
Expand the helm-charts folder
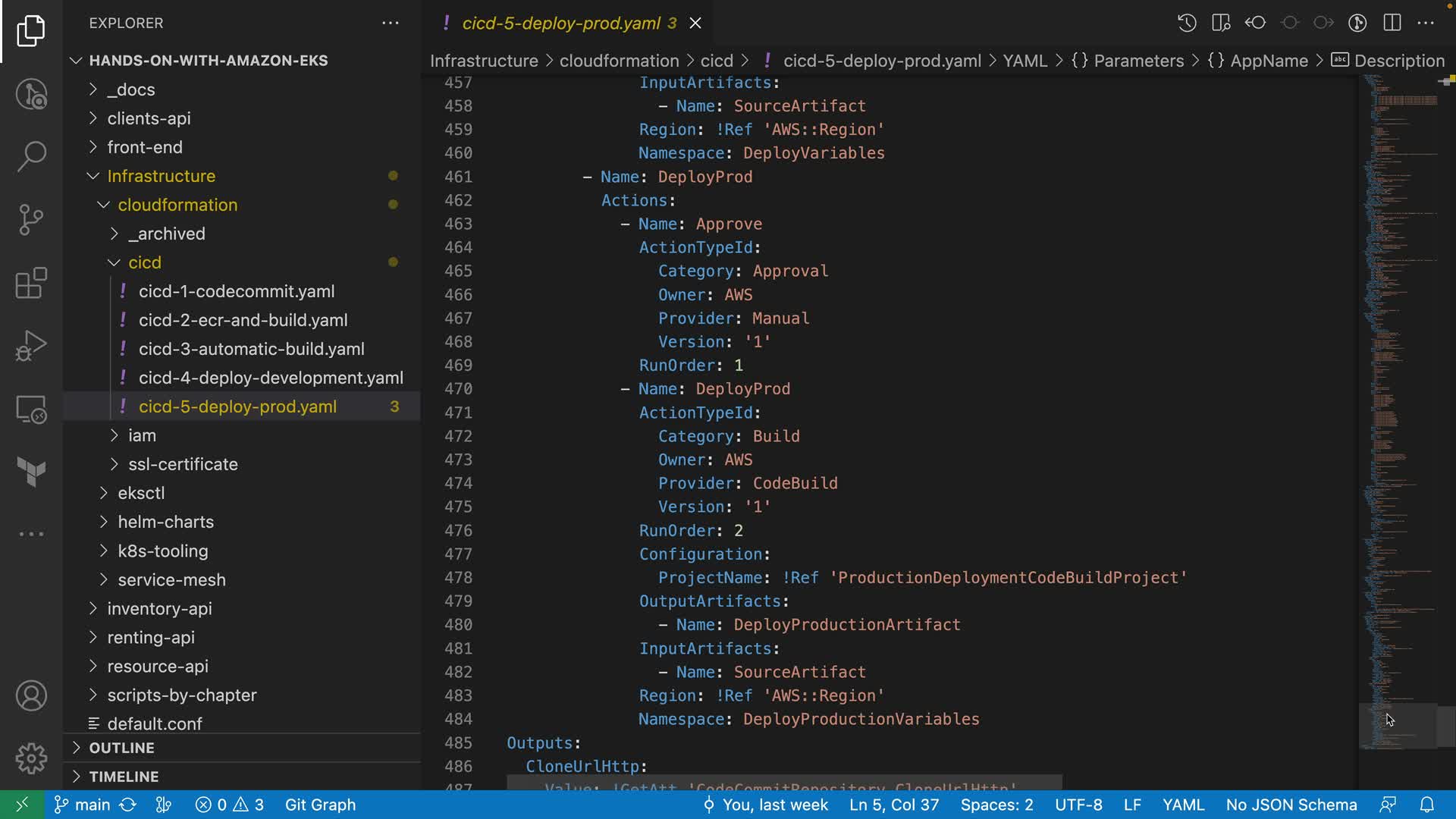pos(165,522)
